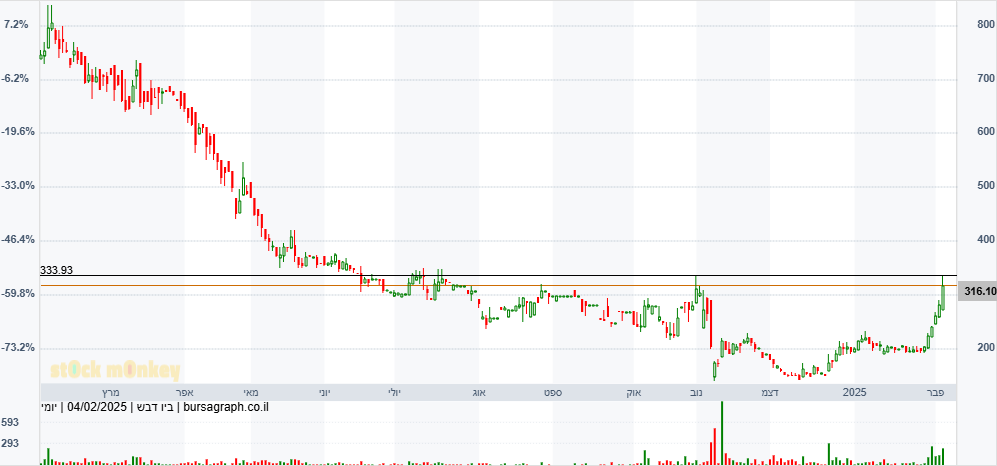Click the current price tag 316.10
The height and width of the screenshot is (466, 997).
tap(977, 292)
